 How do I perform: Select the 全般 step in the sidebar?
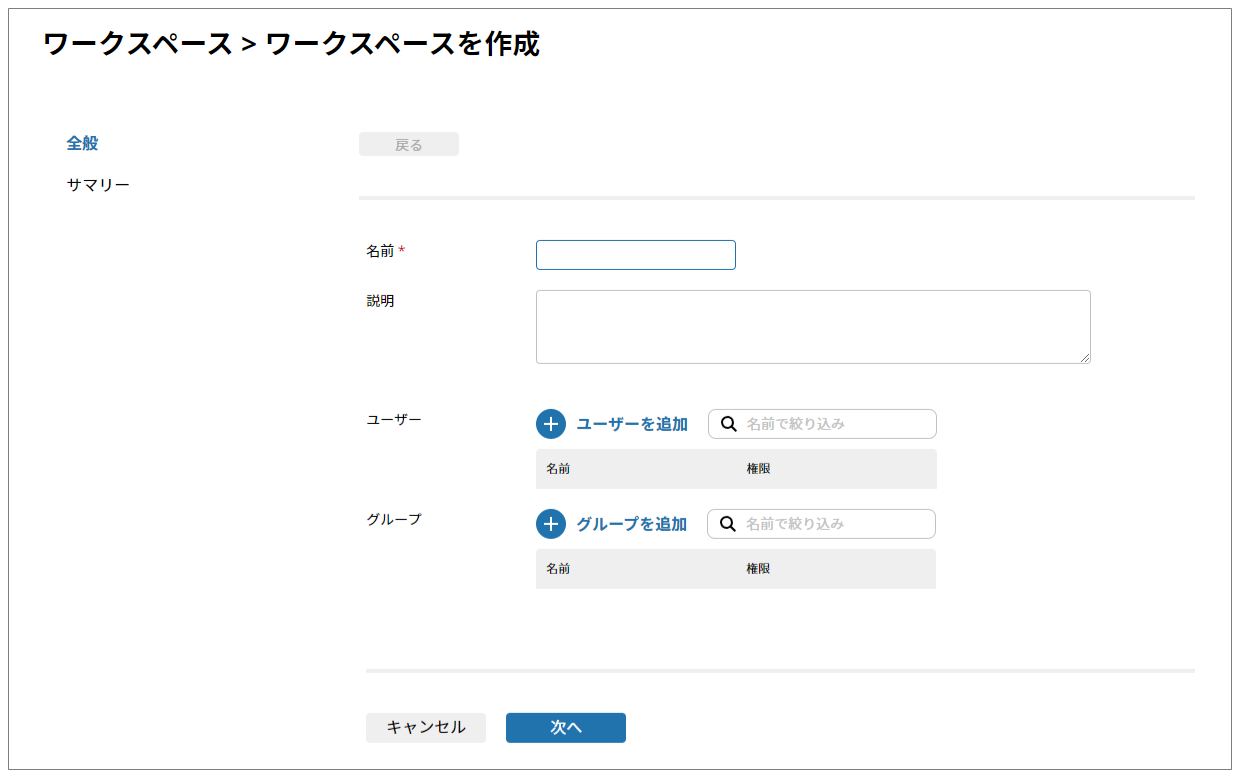coord(82,143)
